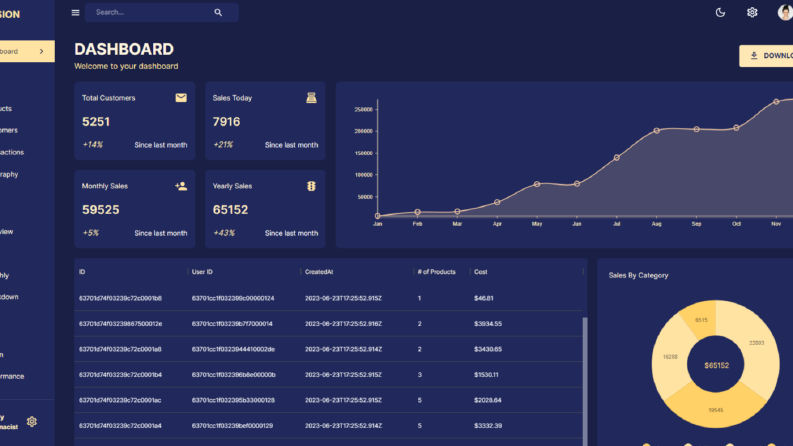Click Yearly Sales value 65152
The height and width of the screenshot is (446, 793).
(231, 210)
